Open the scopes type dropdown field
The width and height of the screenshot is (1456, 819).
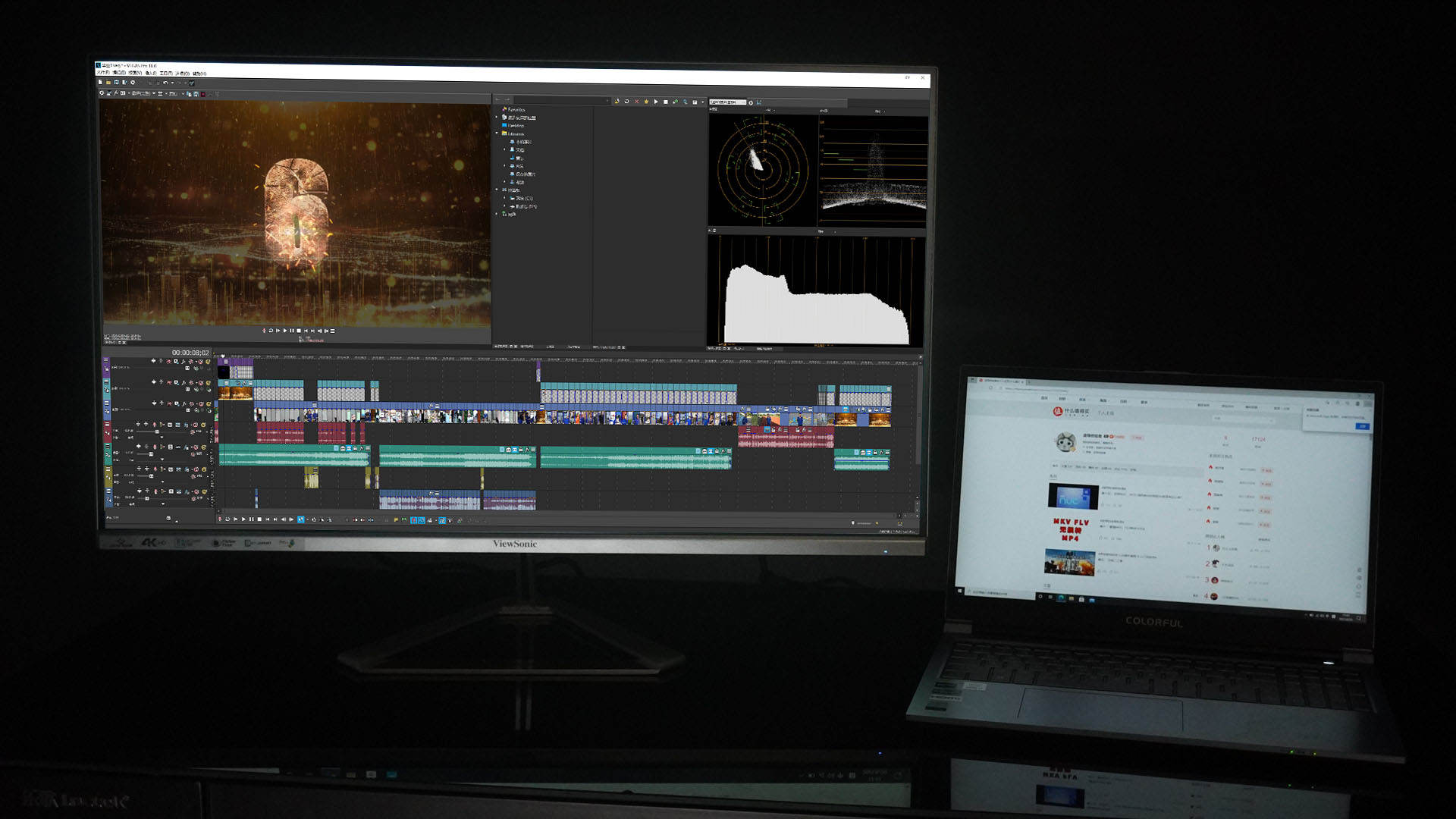pos(727,102)
